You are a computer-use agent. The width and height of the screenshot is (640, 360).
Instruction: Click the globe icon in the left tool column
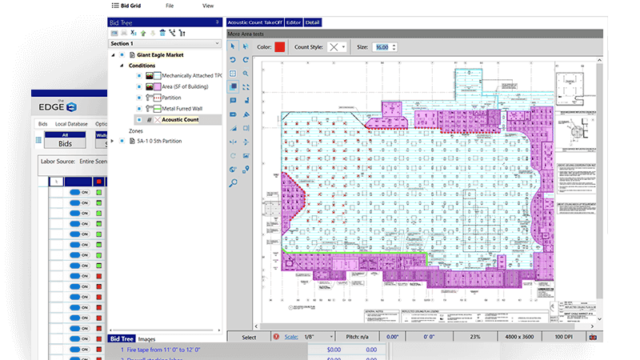(x=233, y=169)
